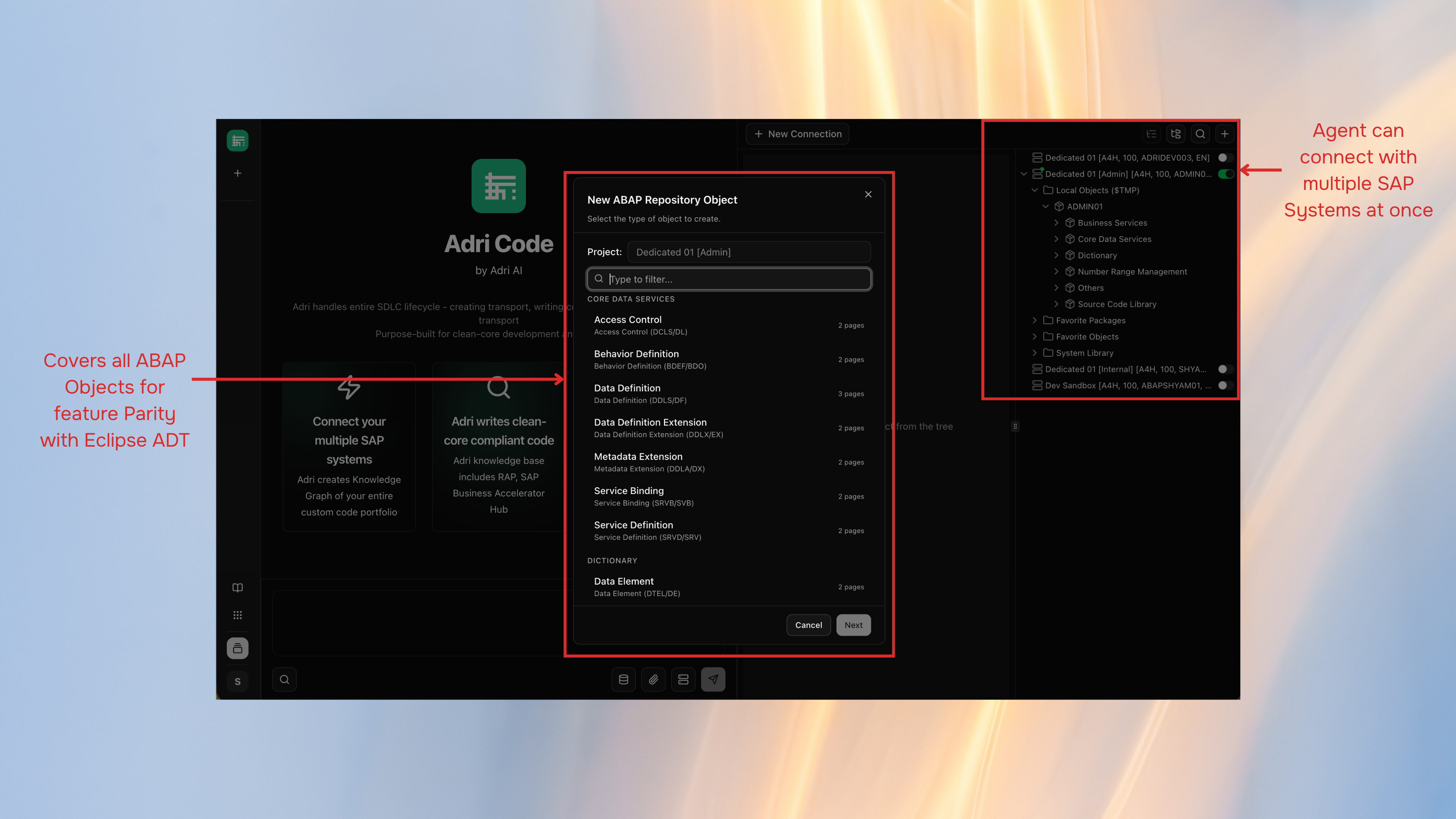1456x819 pixels.
Task: Open the knowledge base book icon in sidebar
Action: 238,587
